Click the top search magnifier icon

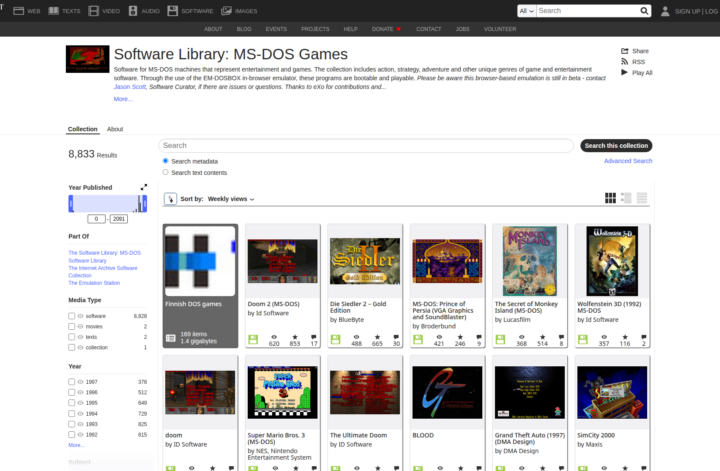coord(644,11)
